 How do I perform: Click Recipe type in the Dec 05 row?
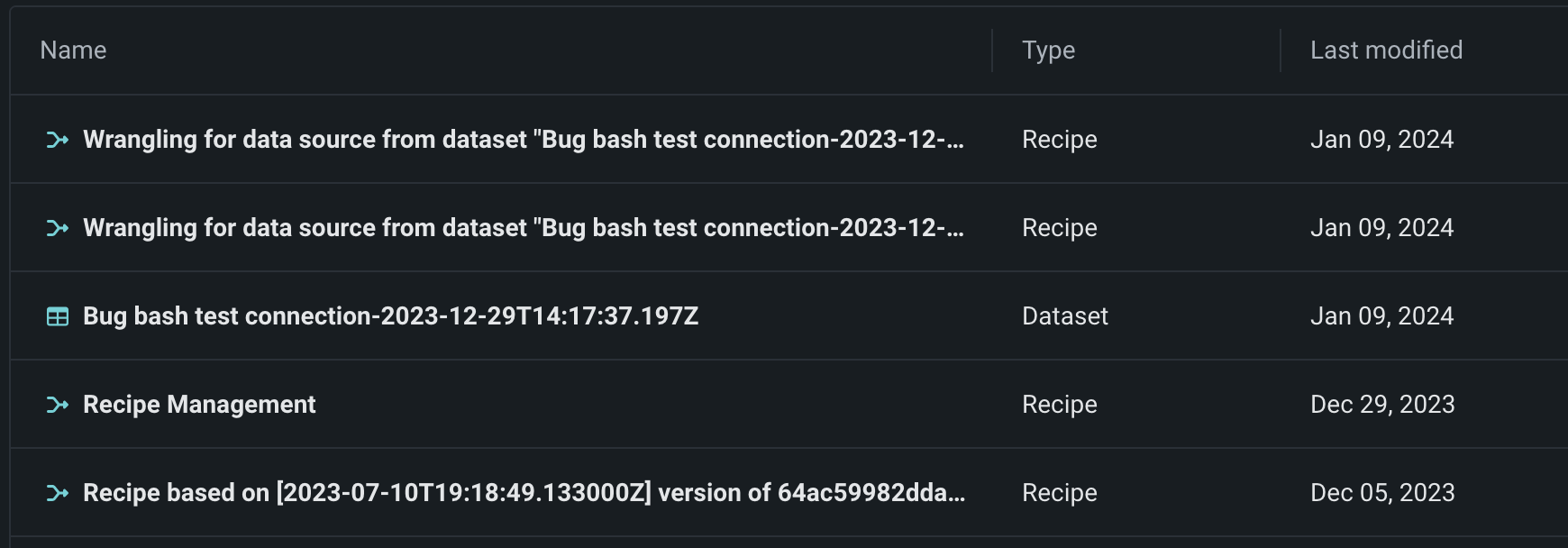pos(1059,493)
